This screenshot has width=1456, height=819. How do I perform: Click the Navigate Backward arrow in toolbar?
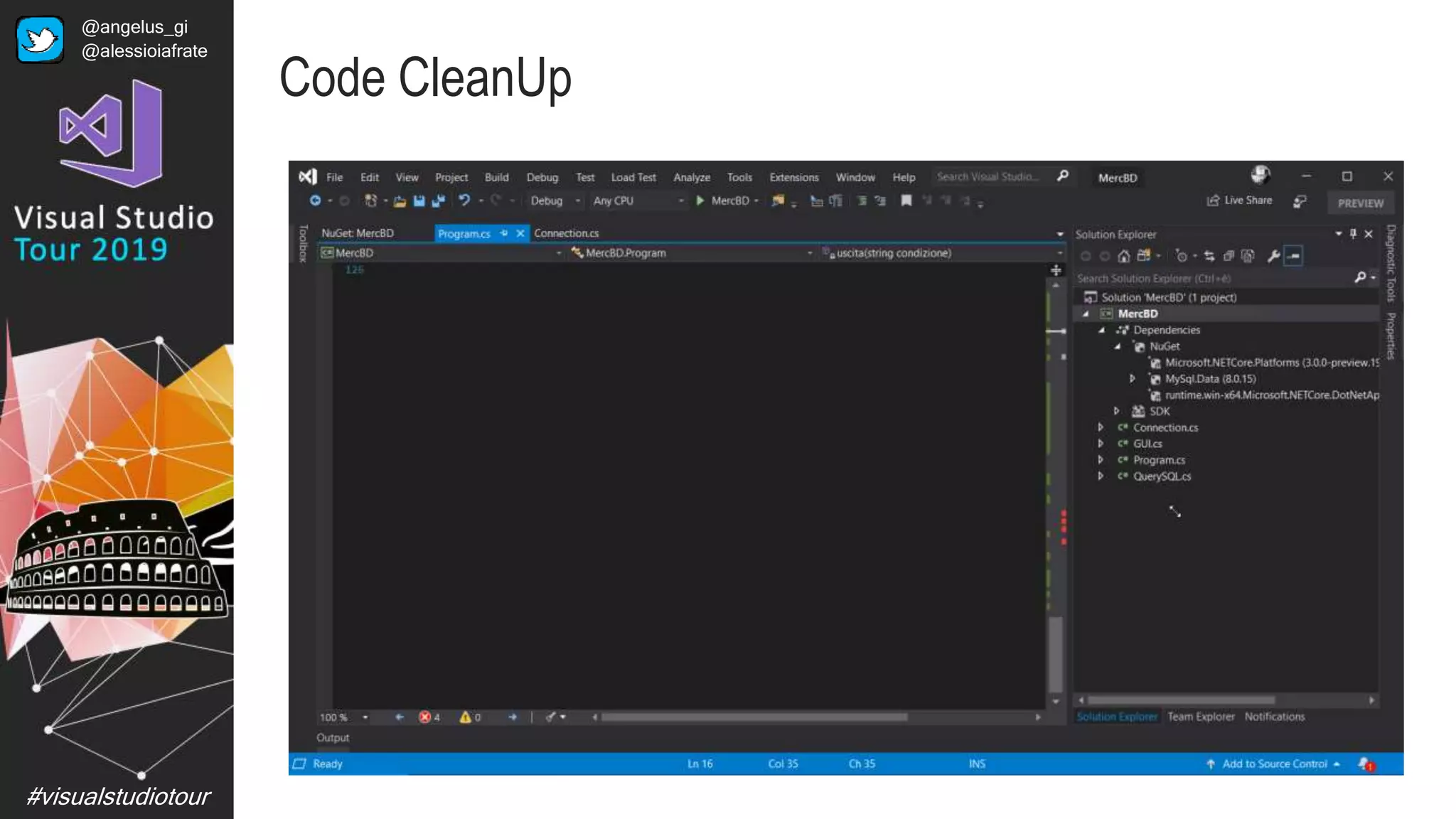tap(315, 201)
